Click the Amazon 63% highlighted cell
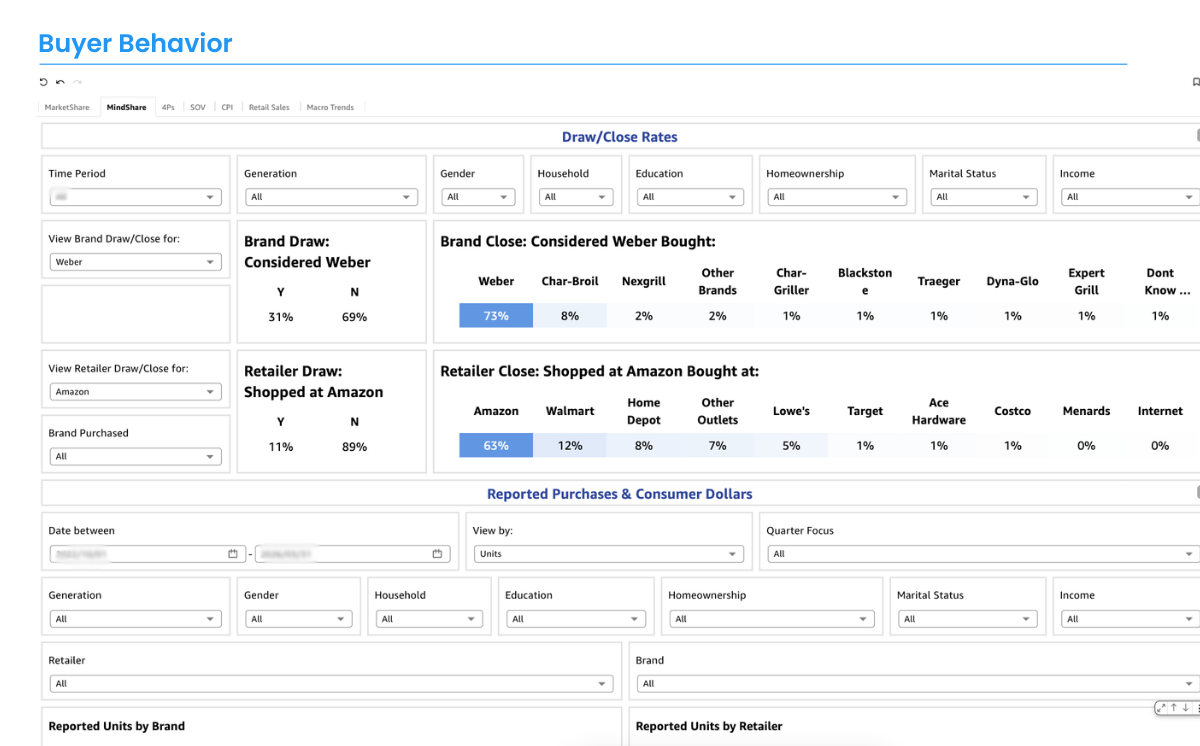The width and height of the screenshot is (1200, 746). coord(496,446)
